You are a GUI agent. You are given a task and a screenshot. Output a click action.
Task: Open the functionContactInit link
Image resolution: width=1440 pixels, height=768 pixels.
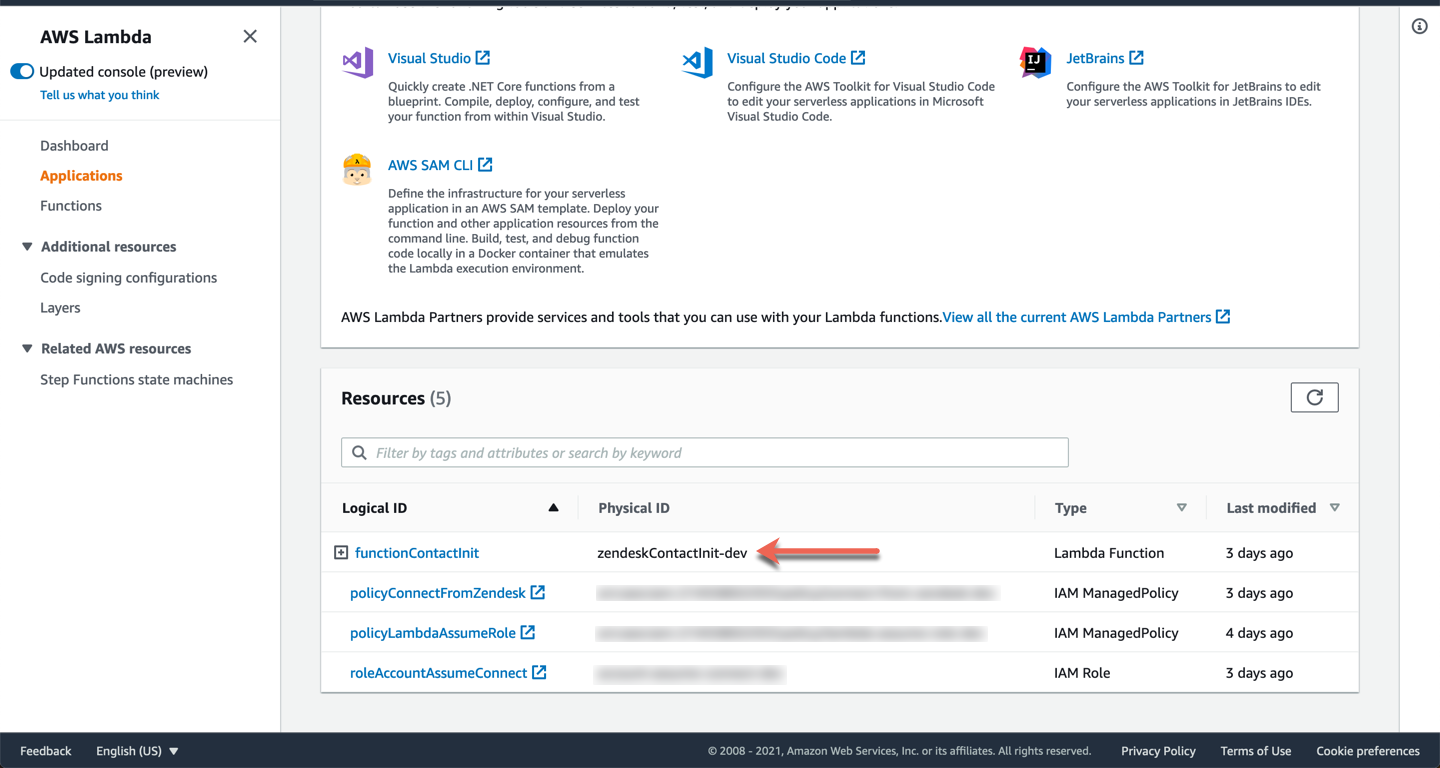[x=417, y=553]
